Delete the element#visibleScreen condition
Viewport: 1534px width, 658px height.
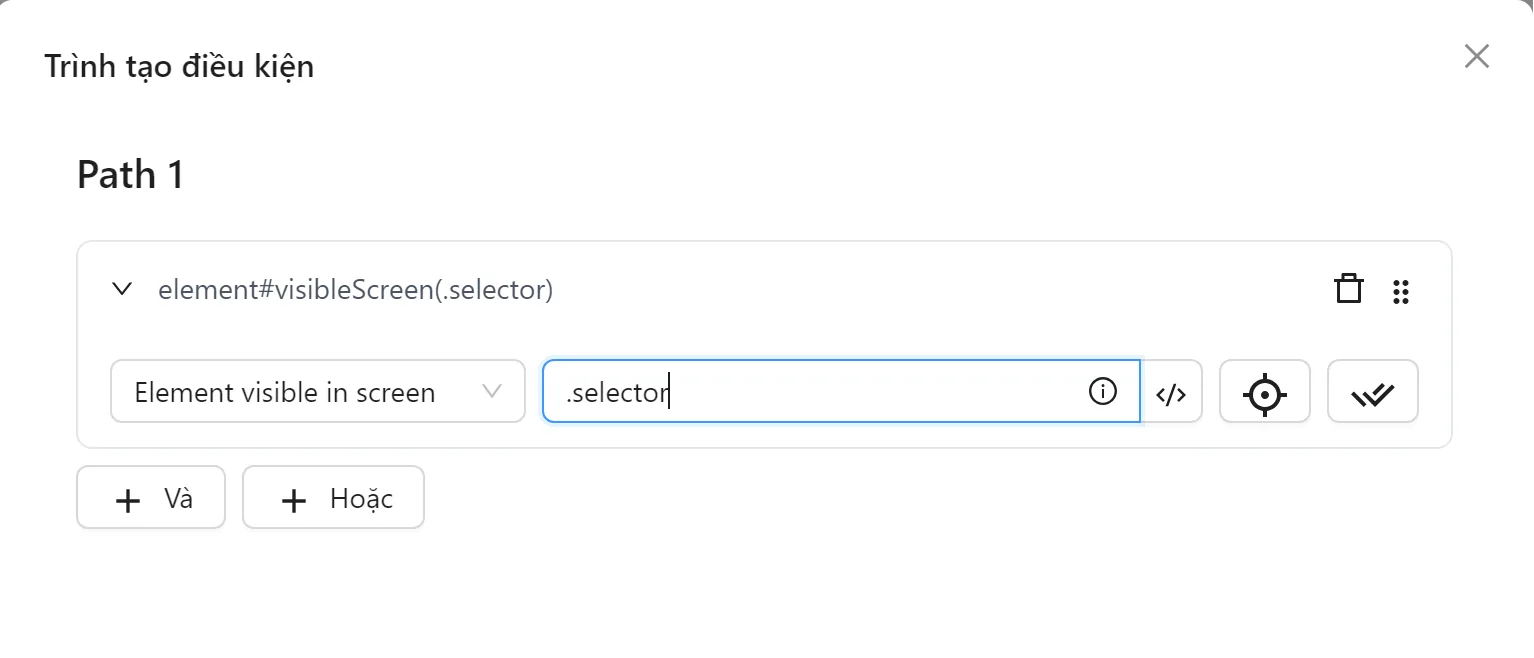coord(1349,290)
